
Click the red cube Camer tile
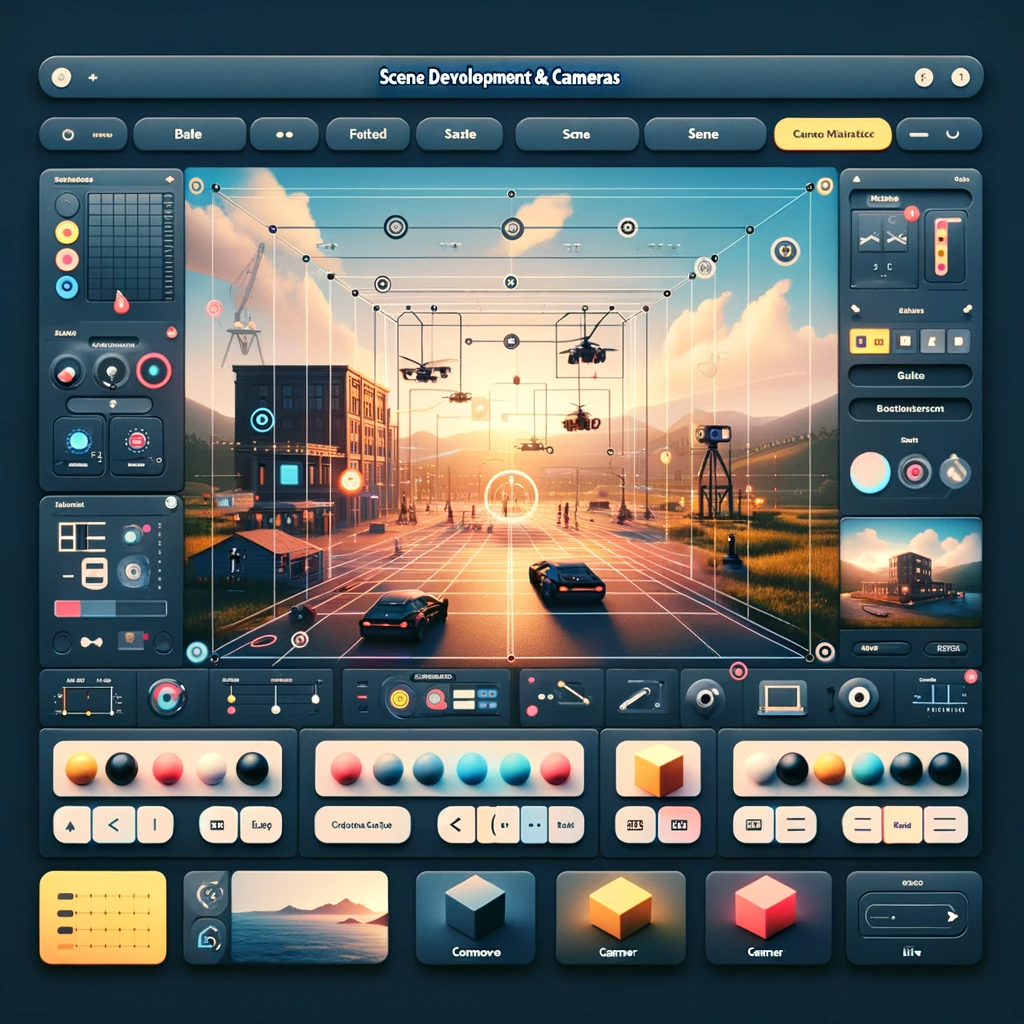[767, 918]
